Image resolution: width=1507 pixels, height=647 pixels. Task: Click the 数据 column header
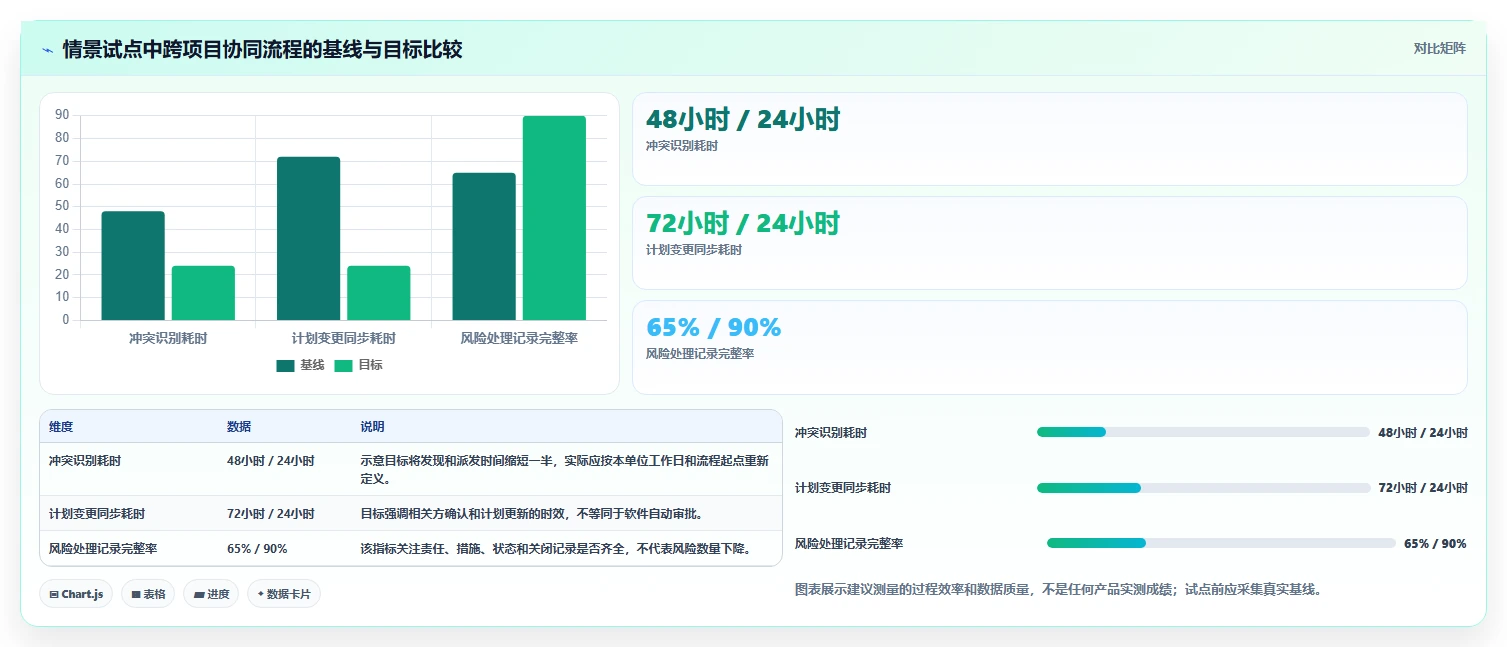point(239,427)
